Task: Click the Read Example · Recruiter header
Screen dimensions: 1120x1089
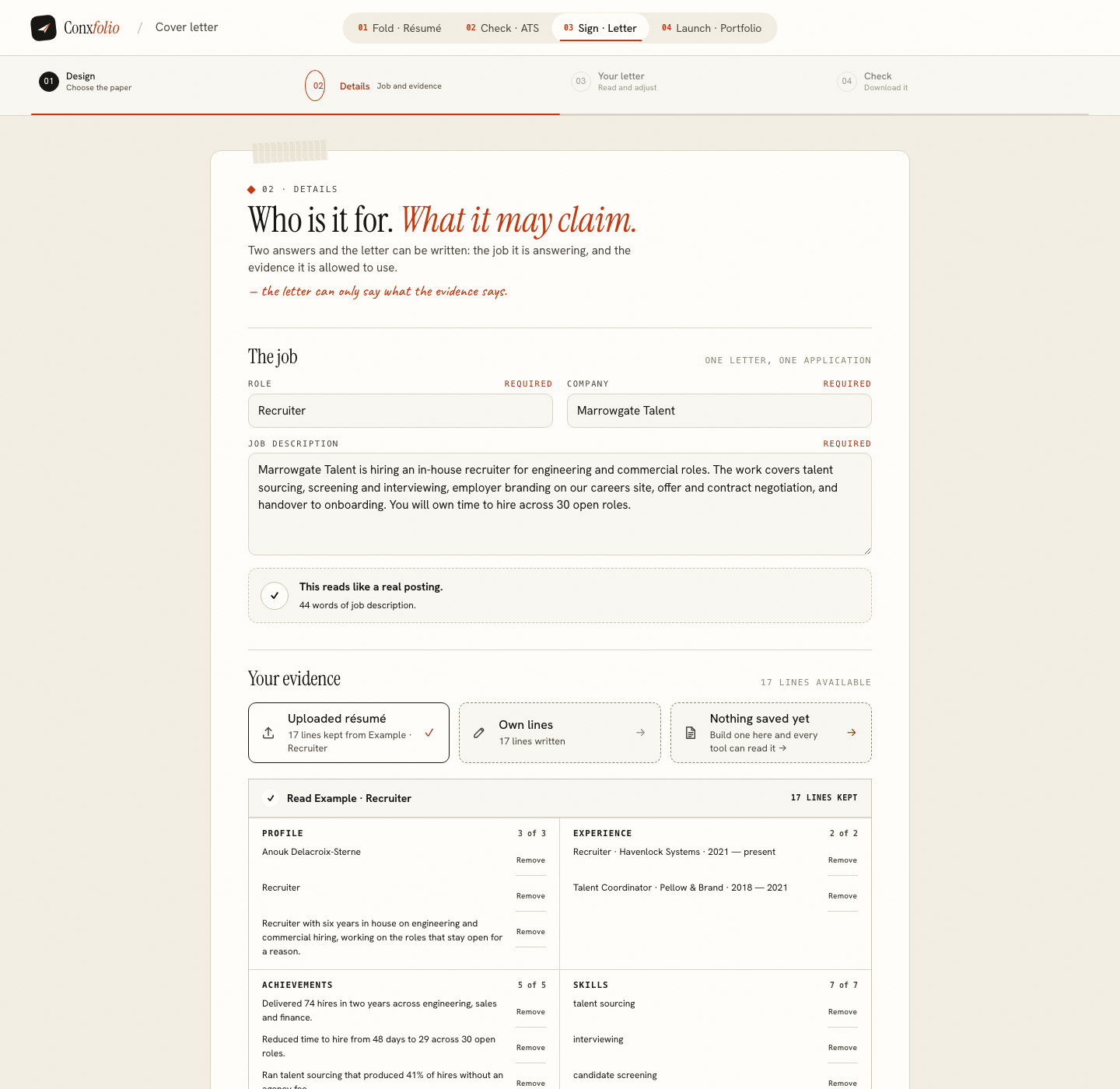Action: (x=560, y=798)
